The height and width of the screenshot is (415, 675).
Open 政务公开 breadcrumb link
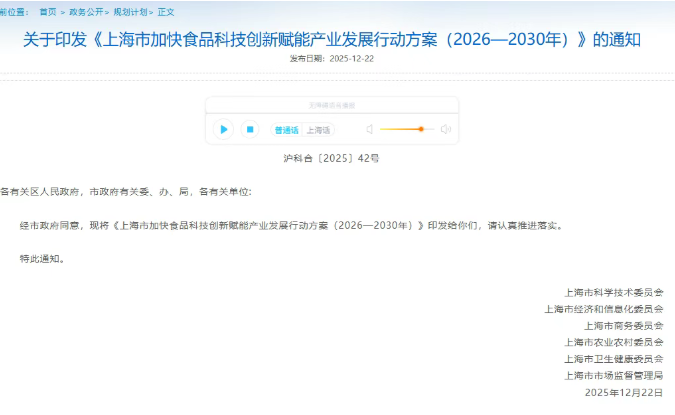[87, 11]
